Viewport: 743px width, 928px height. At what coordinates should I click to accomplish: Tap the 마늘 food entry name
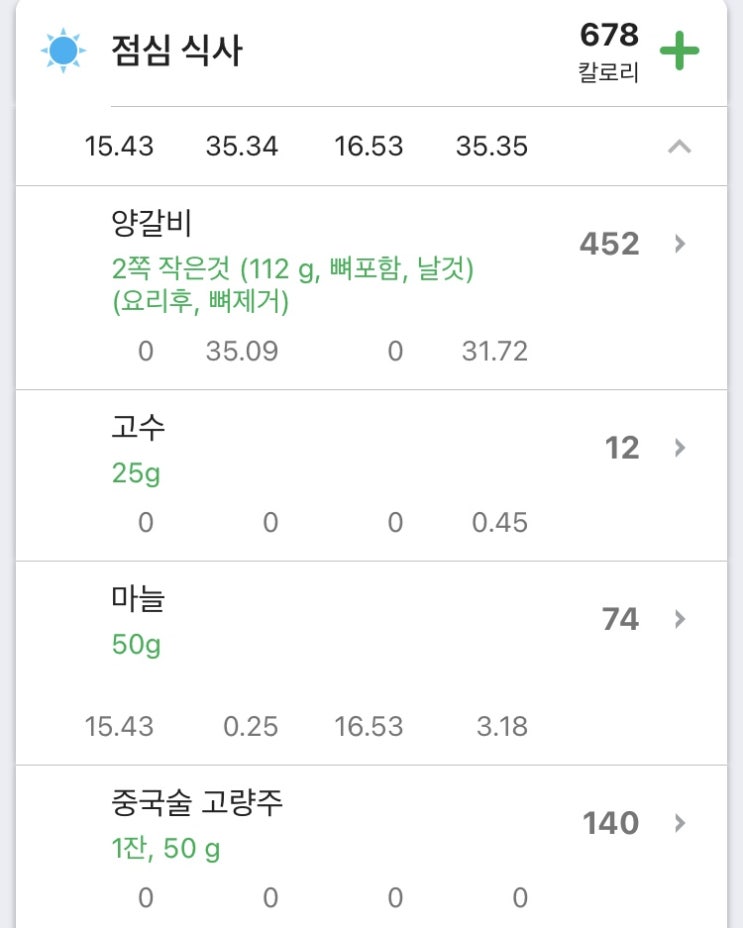coord(138,599)
